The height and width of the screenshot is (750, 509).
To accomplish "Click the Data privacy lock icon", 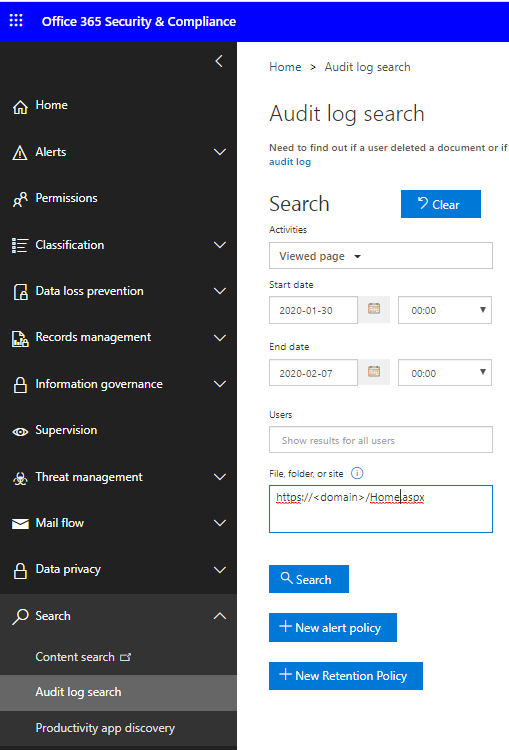I will (20, 571).
